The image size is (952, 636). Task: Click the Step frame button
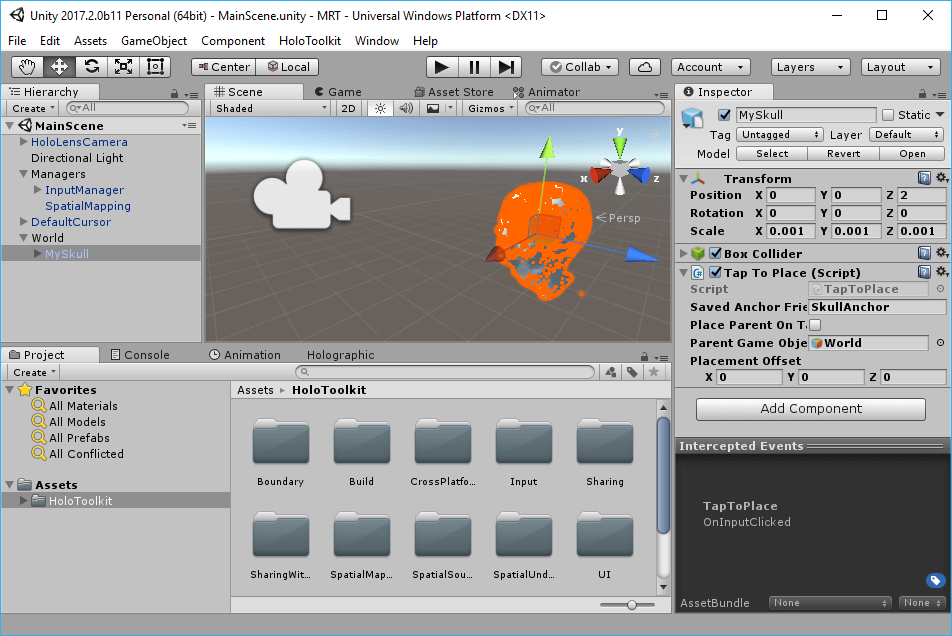pyautogui.click(x=507, y=67)
